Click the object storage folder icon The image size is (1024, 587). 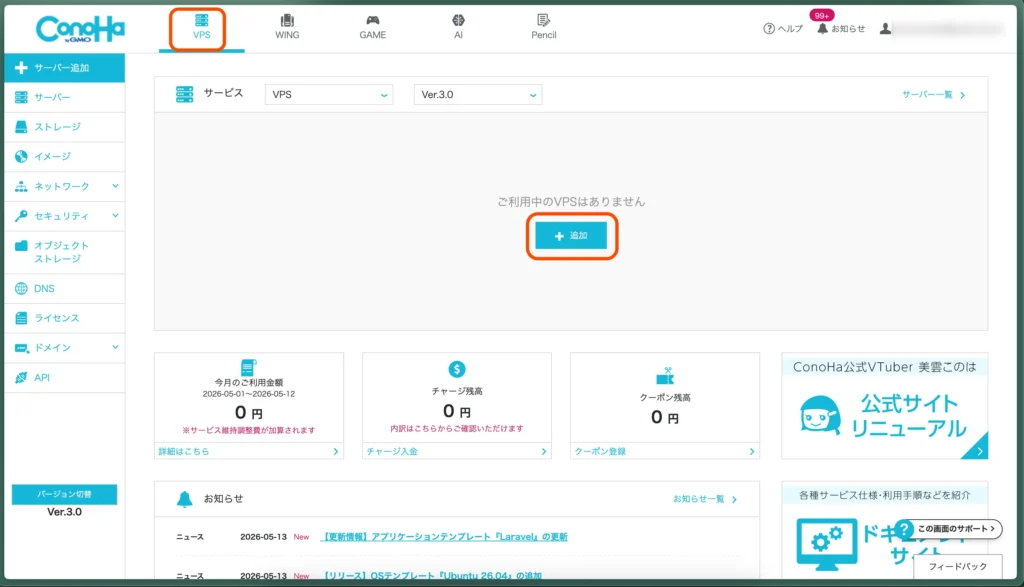click(21, 246)
